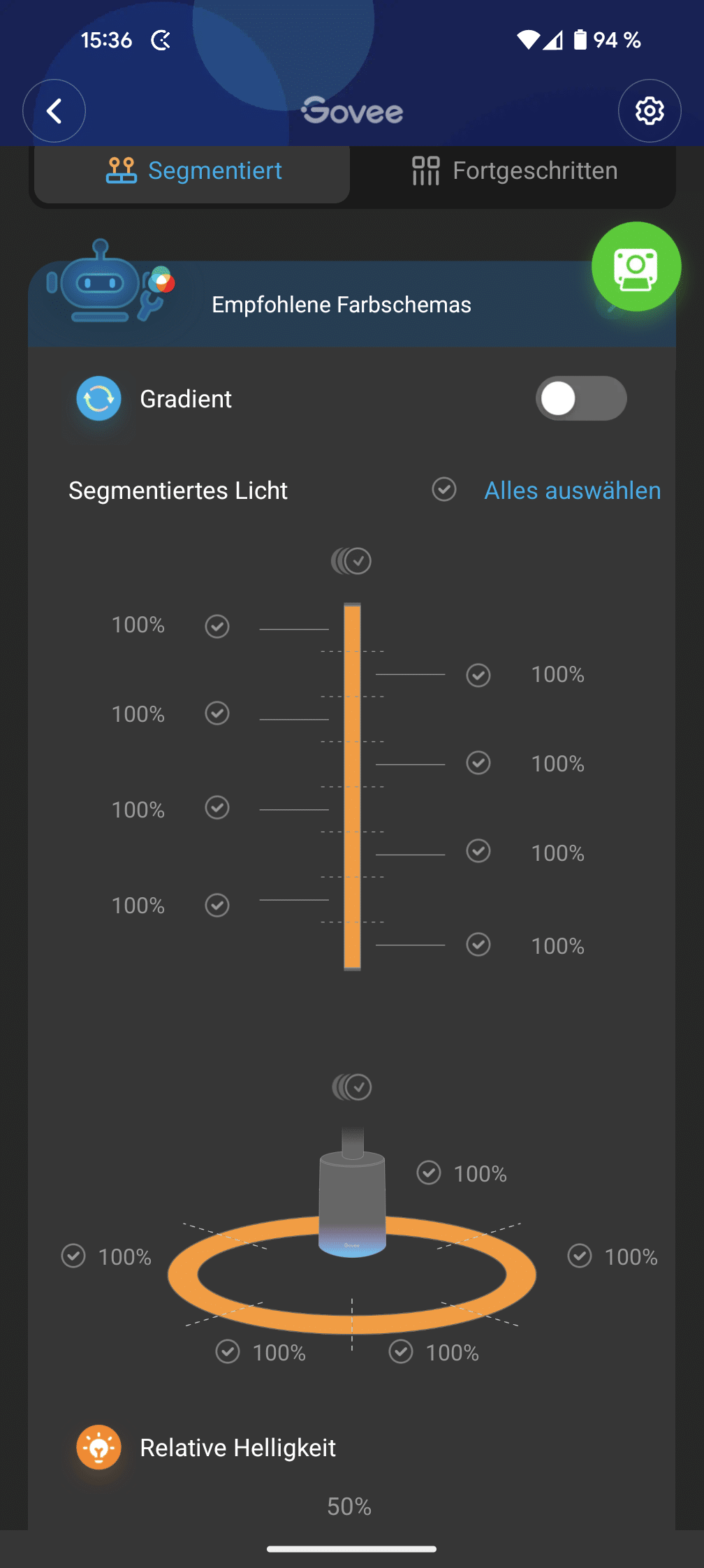Image resolution: width=704 pixels, height=1568 pixels.
Task: Open Empfohlene Farbschemas banner
Action: tap(342, 305)
